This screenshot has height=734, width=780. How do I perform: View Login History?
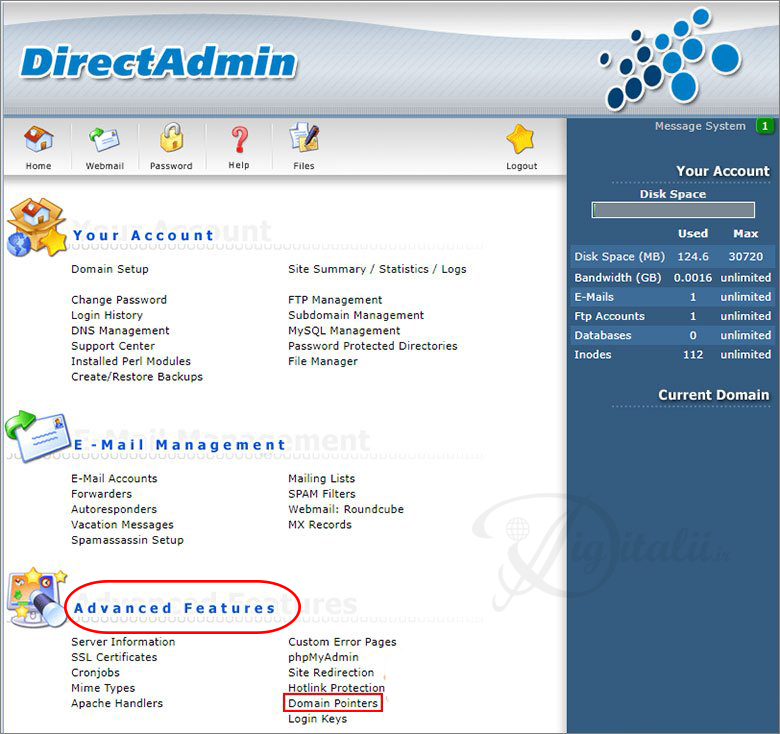tap(107, 315)
